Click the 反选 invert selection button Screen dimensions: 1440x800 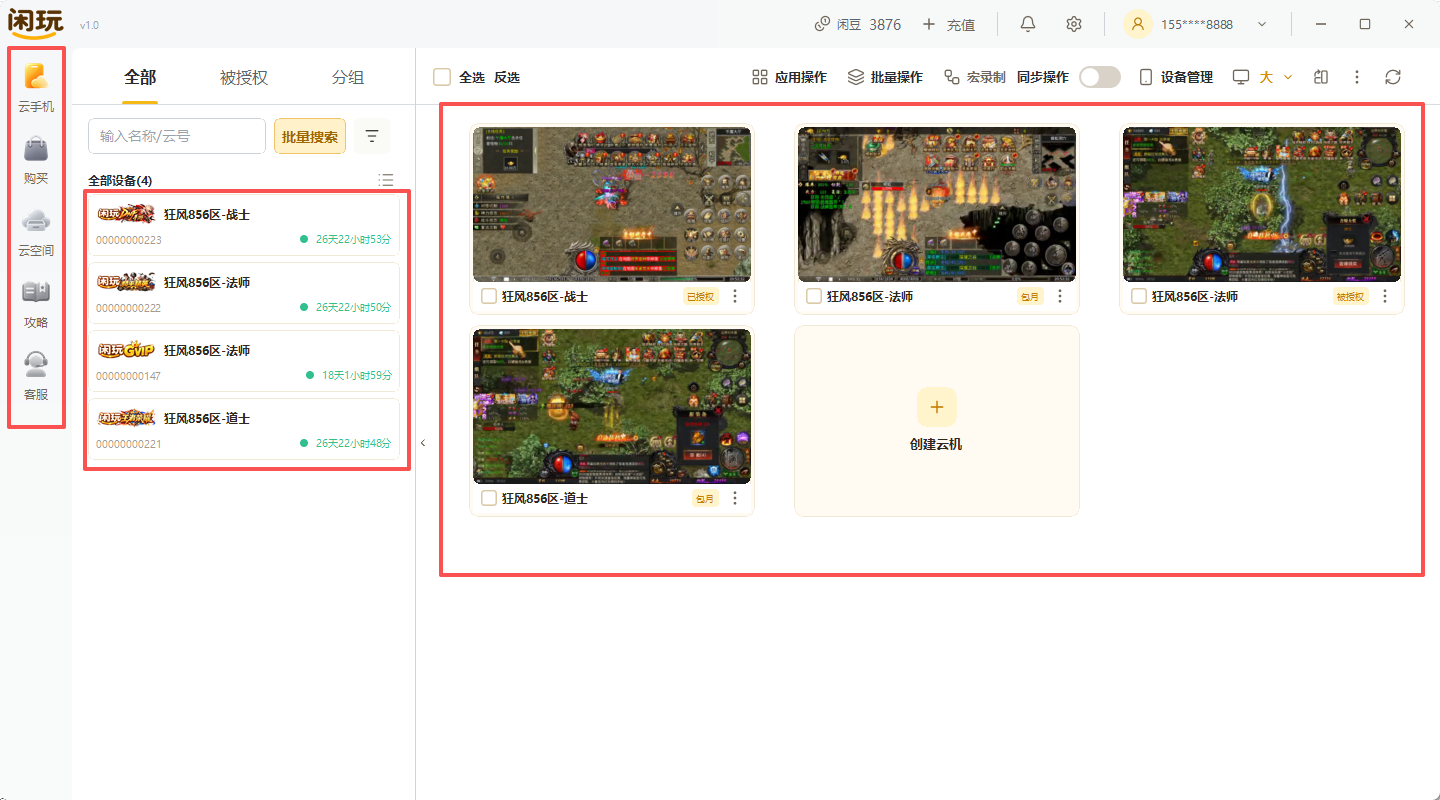(507, 77)
